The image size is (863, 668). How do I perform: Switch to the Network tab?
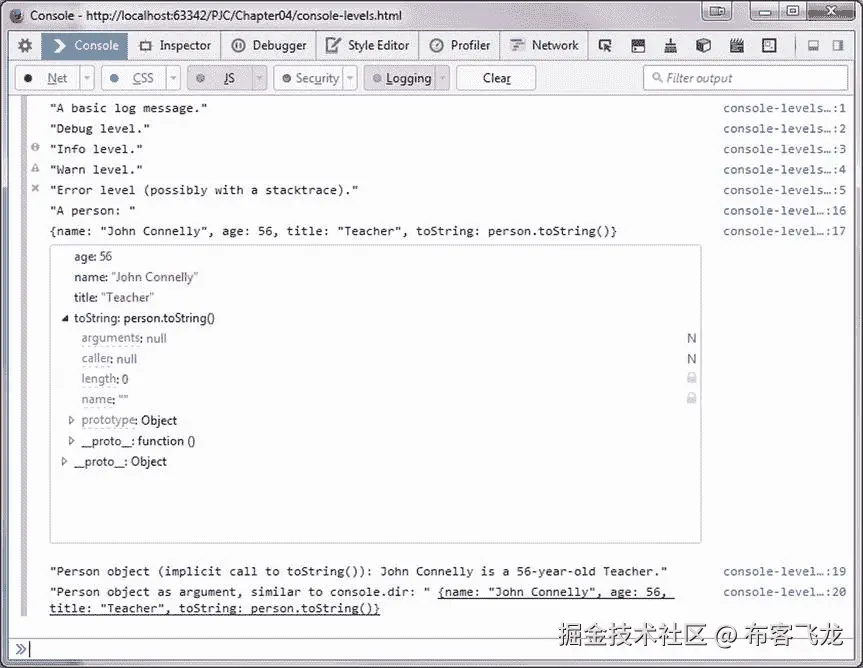click(x=544, y=46)
